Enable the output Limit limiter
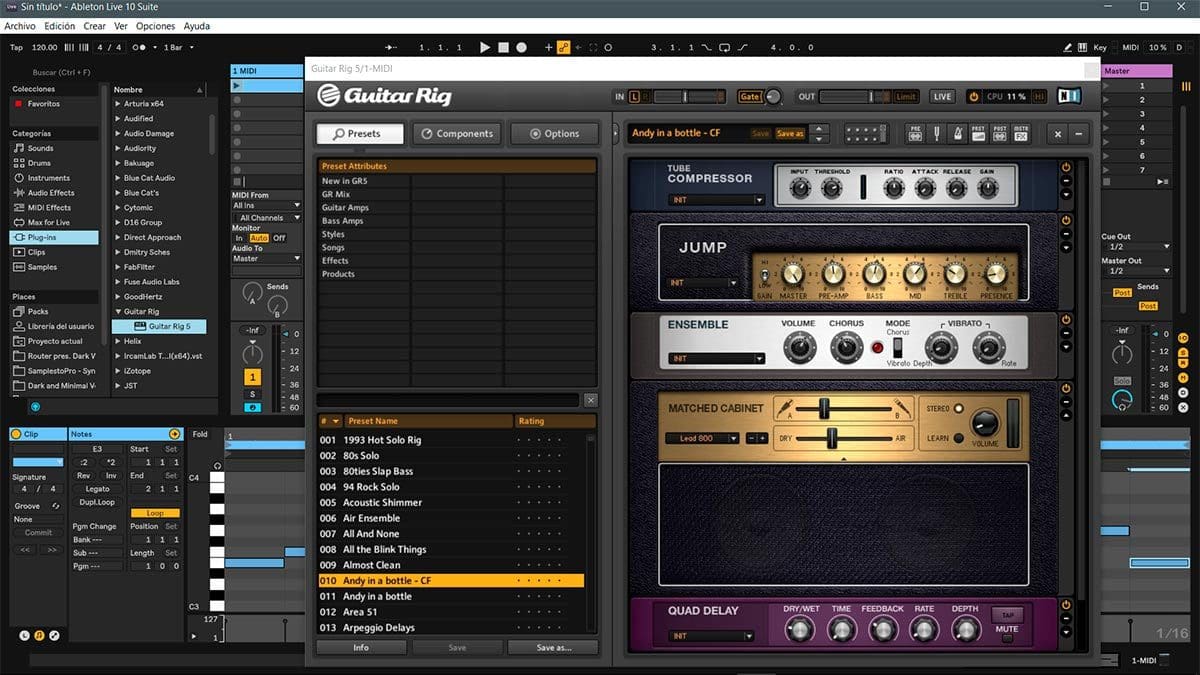Screen dimensions: 1200x675 point(905,96)
